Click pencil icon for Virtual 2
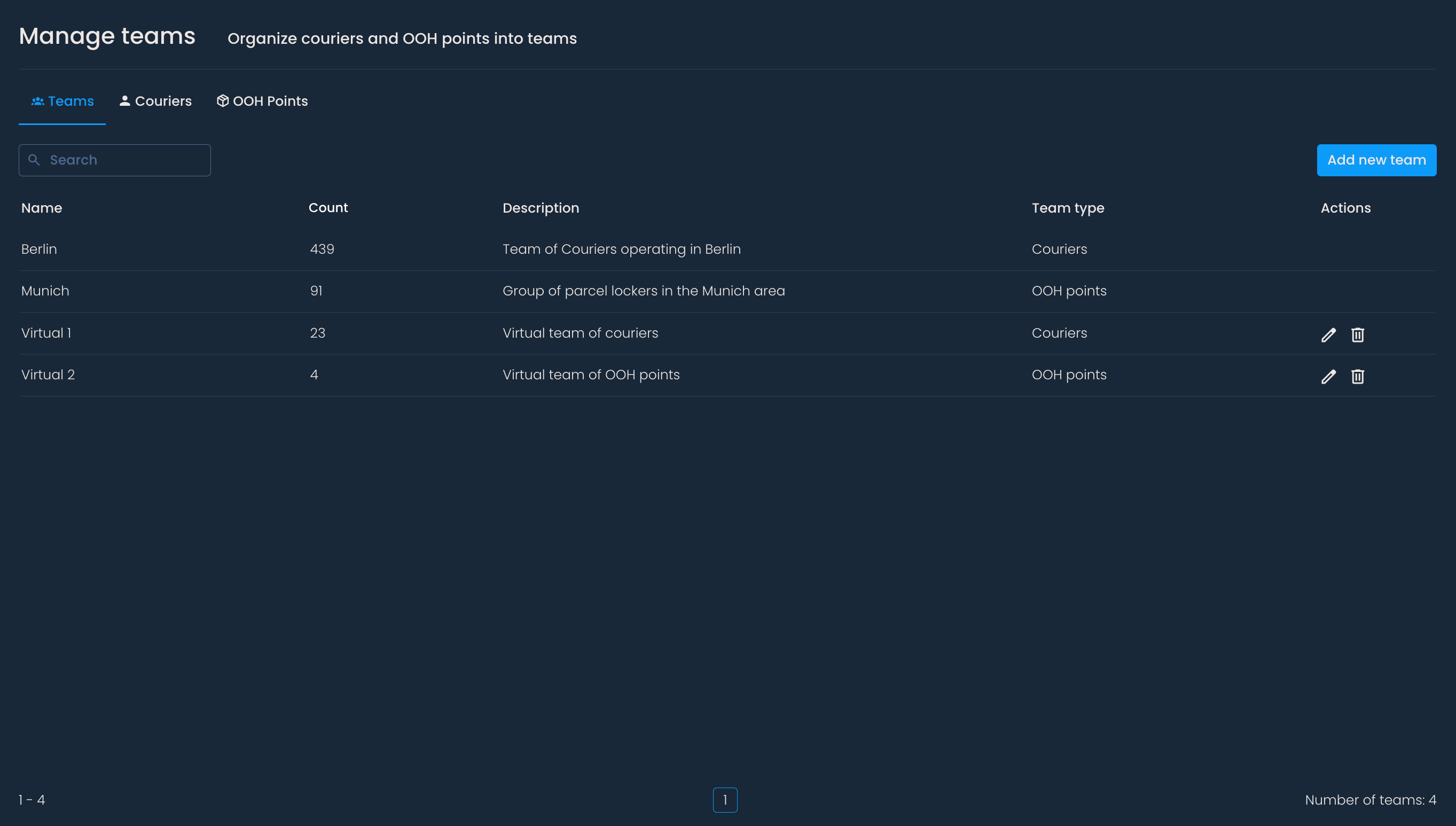 tap(1328, 377)
